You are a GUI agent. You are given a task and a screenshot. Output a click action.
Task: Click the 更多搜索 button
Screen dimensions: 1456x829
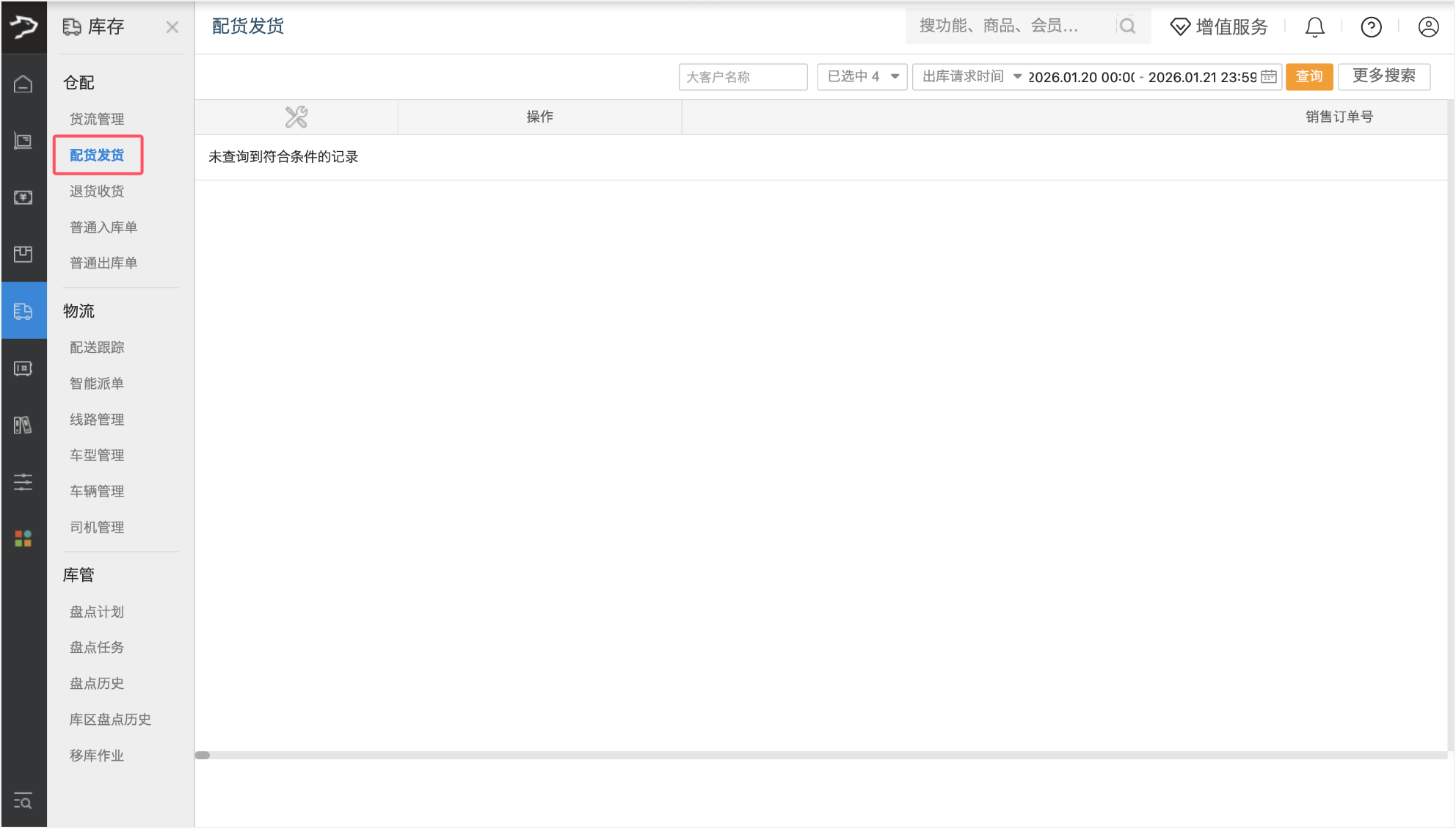pyautogui.click(x=1384, y=76)
